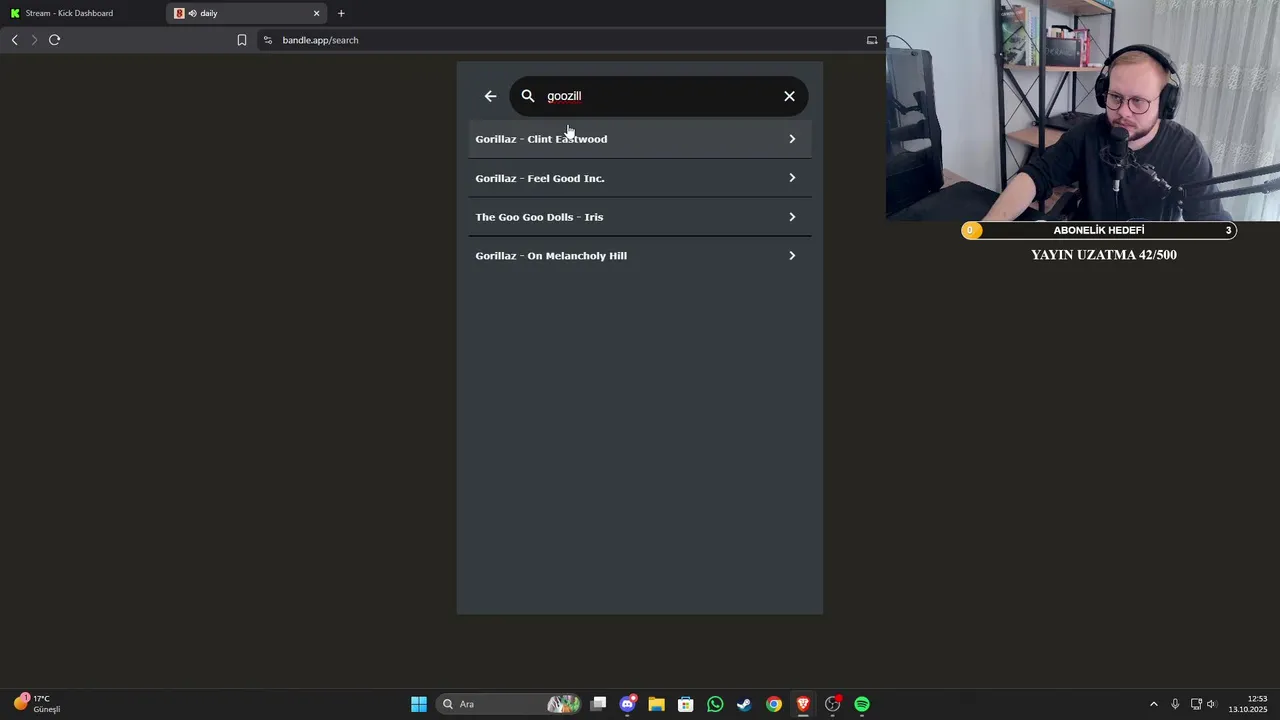Screen dimensions: 1280x720
Task: Open Microsoft Store from the taskbar
Action: (x=685, y=704)
